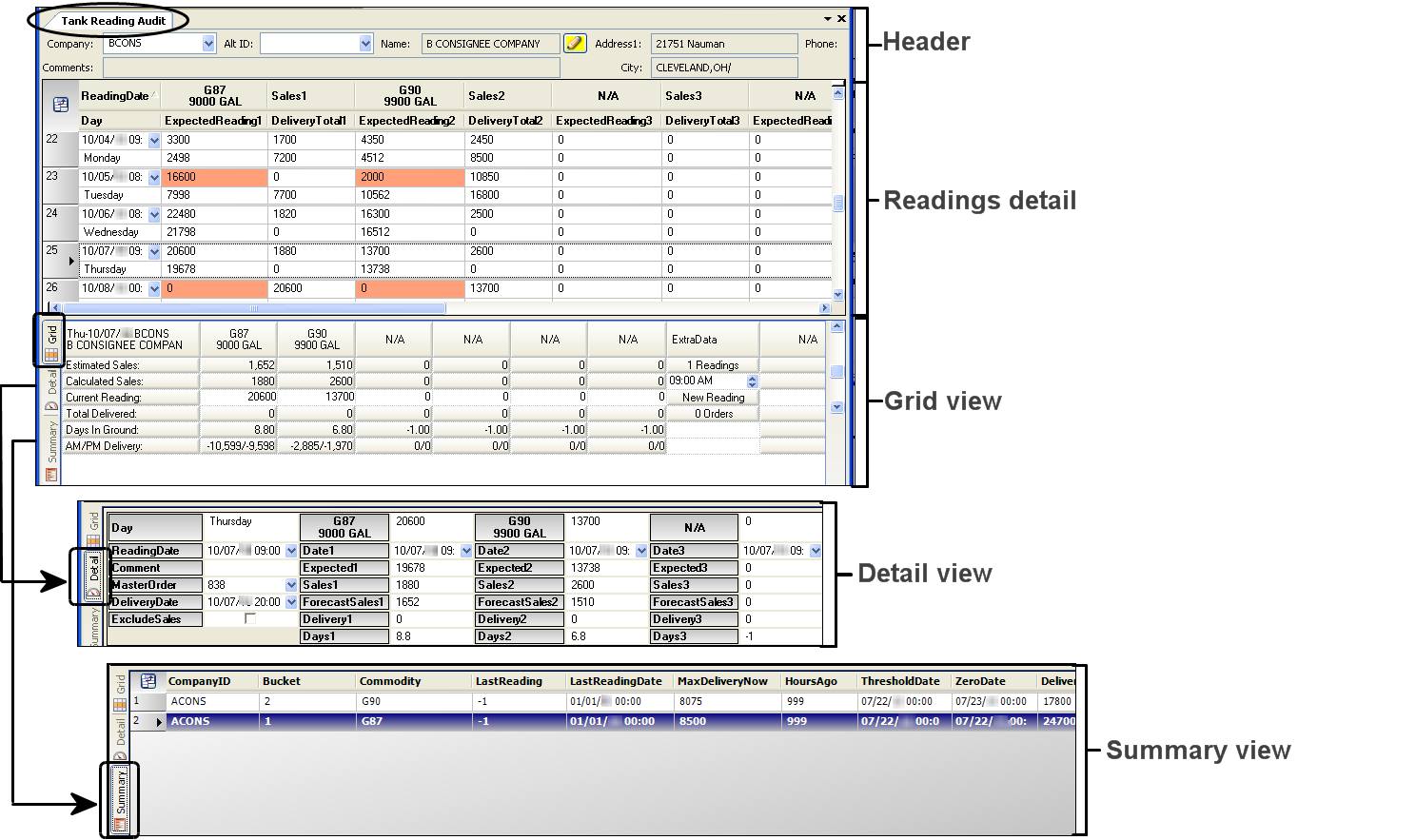This screenshot has height=840, width=1416.
Task: Select the Grid side tab in Detail view panel
Action: [93, 528]
